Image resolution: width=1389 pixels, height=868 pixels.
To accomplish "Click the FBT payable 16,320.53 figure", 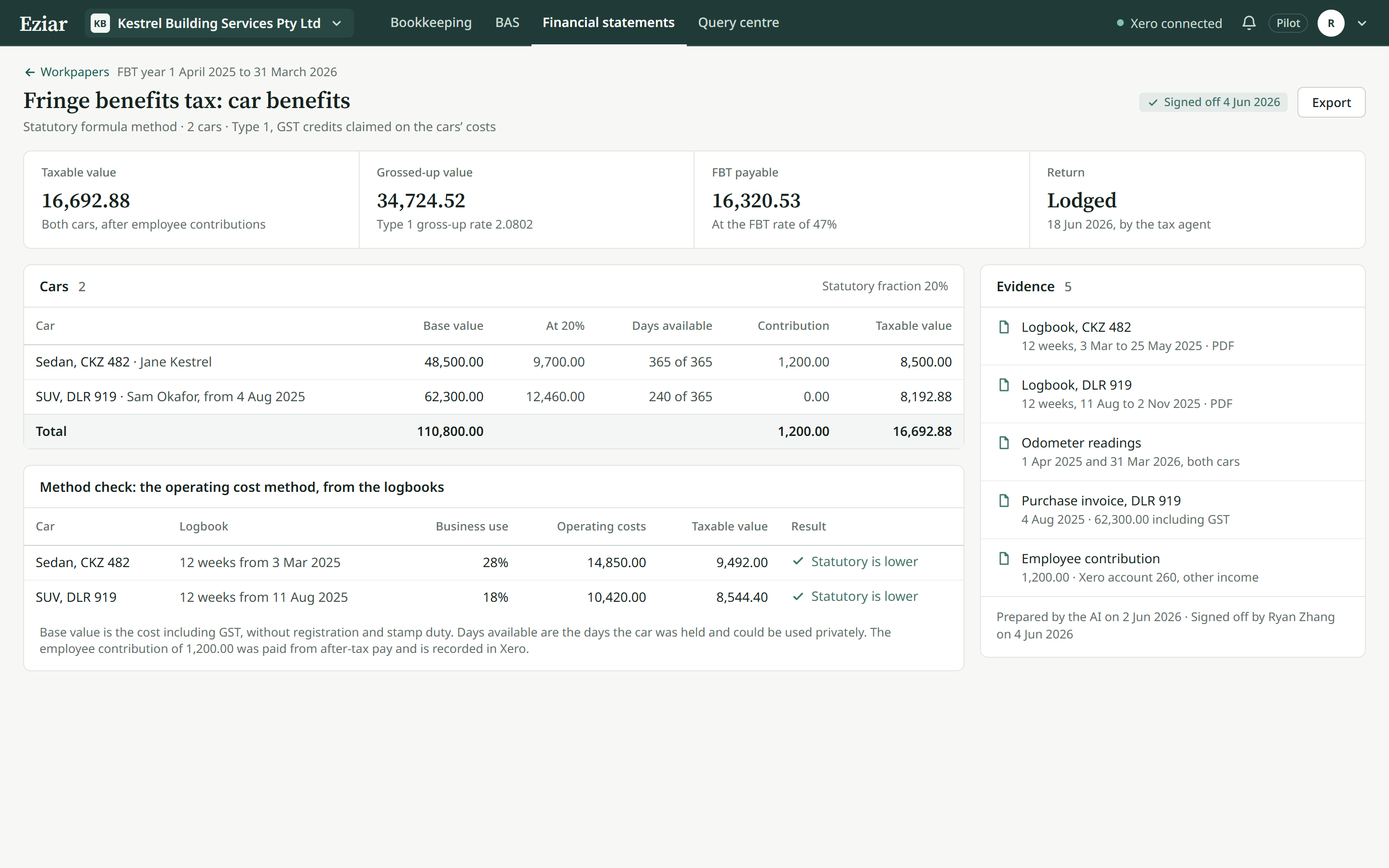I will 756,200.
